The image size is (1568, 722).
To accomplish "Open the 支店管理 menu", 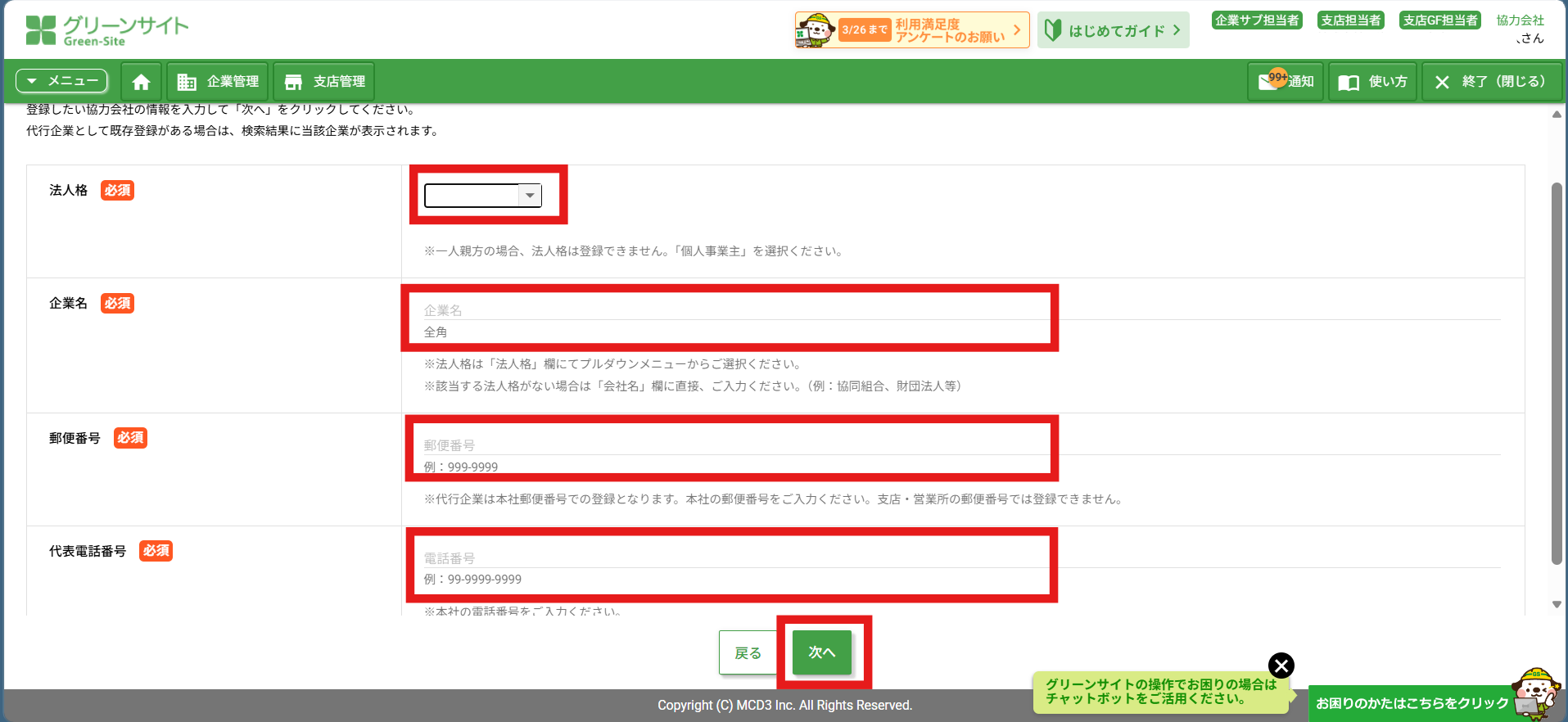I will pos(324,82).
